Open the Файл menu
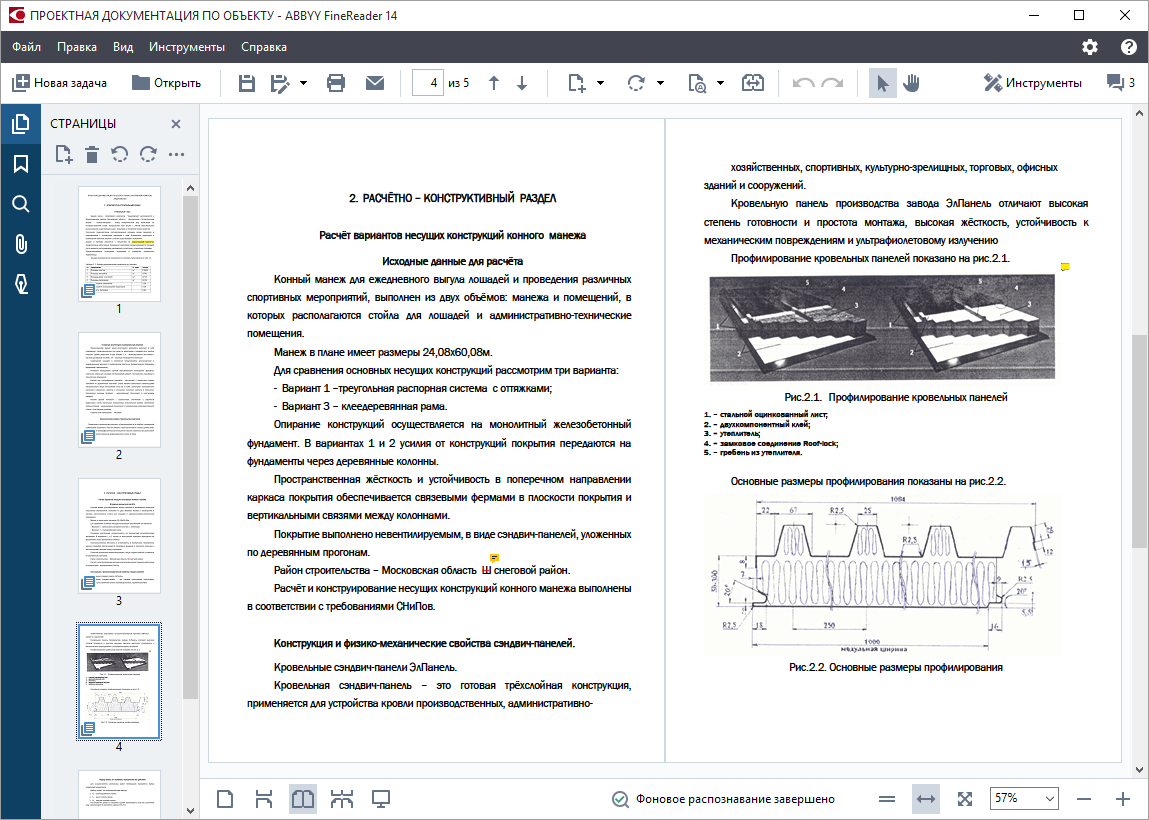Screen dimensions: 1149x820 26,47
